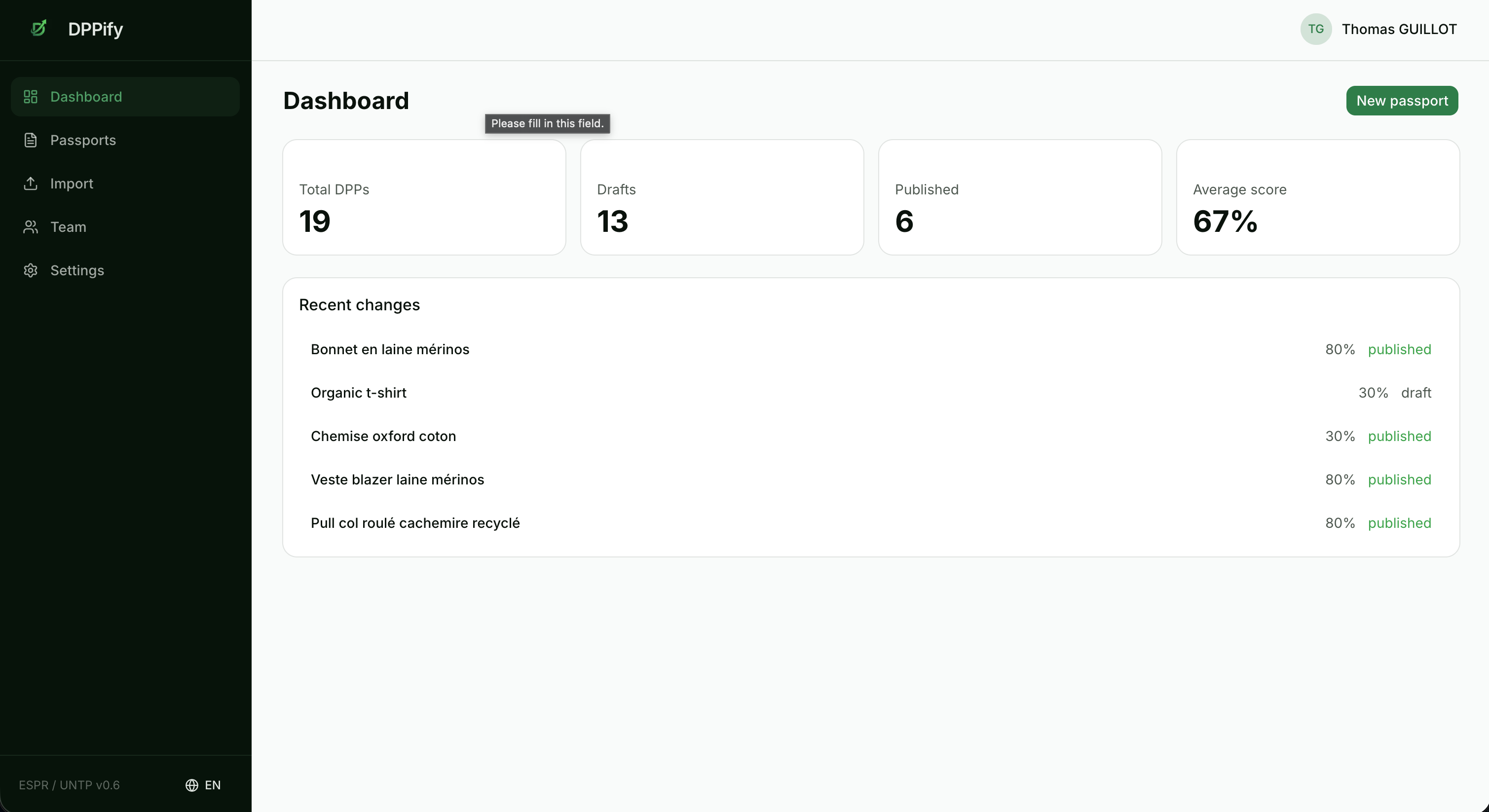The width and height of the screenshot is (1489, 812).
Task: Click the Average score card
Action: (1317, 197)
